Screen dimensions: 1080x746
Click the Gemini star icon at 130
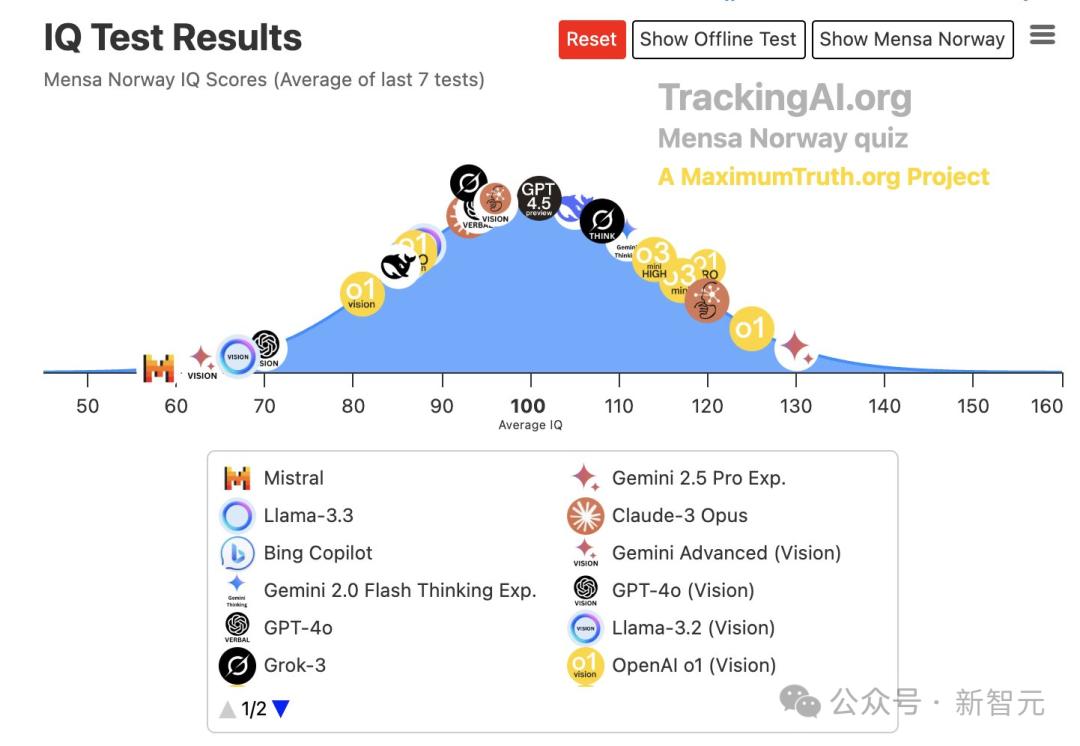click(x=796, y=347)
